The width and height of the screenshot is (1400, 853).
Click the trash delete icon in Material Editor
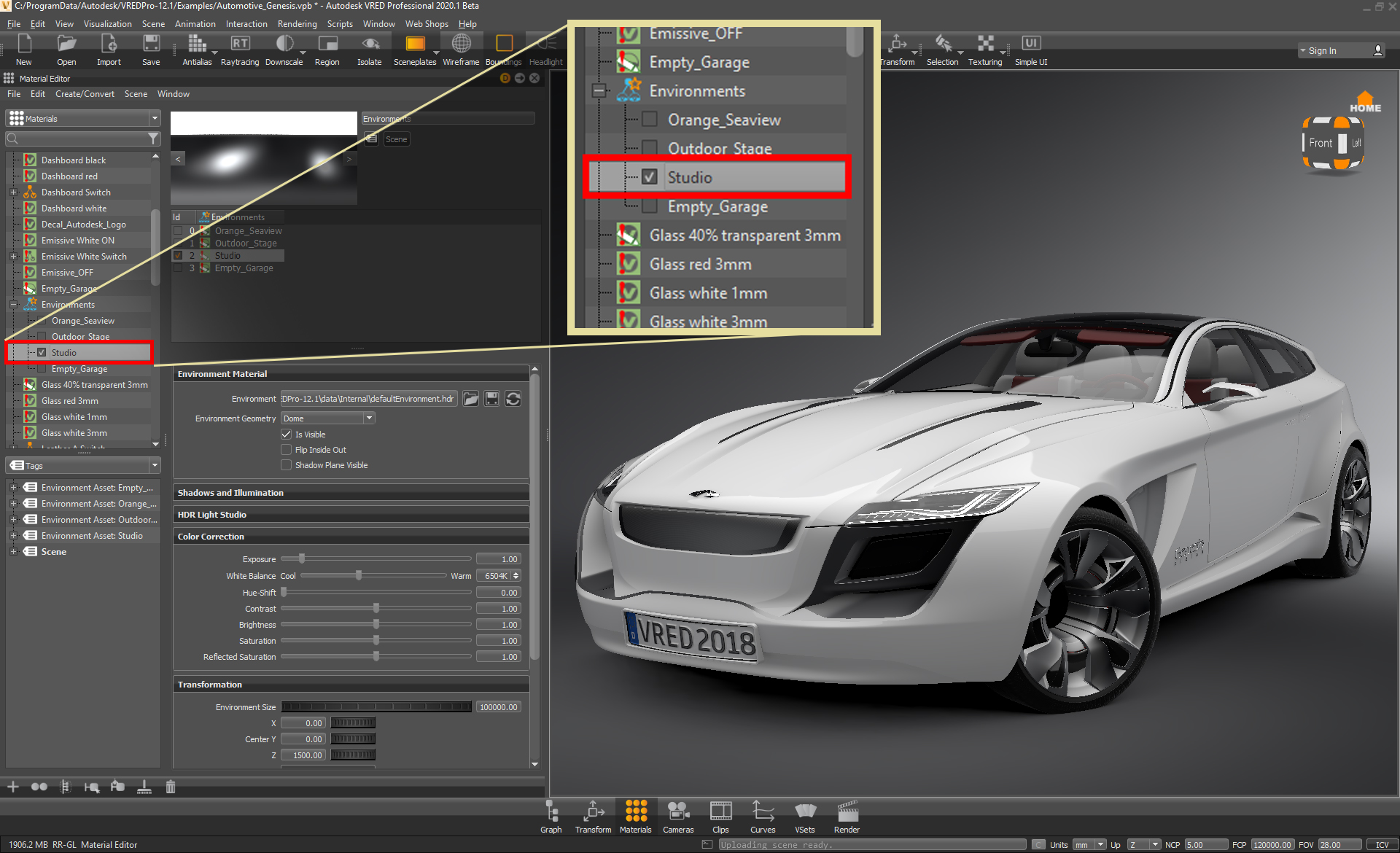(x=171, y=787)
